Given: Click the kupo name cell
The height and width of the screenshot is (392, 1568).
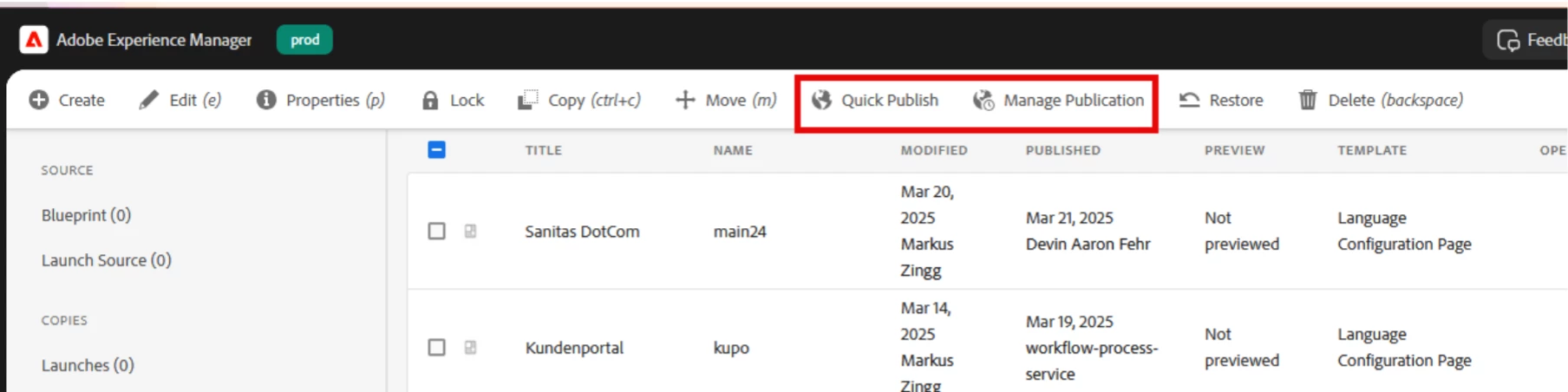Looking at the screenshot, I should tap(731, 348).
